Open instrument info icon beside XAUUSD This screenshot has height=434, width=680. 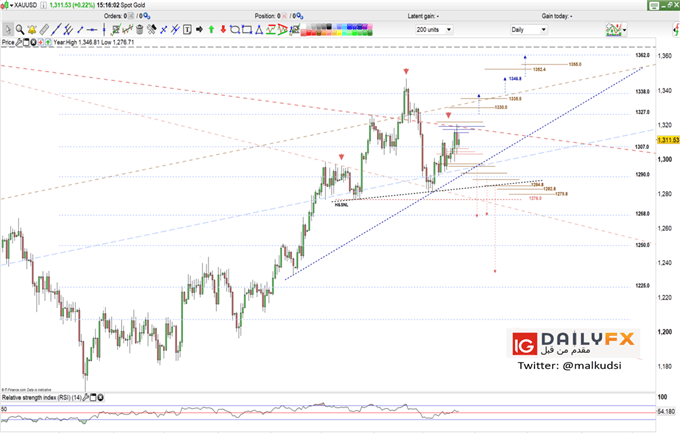point(43,5)
